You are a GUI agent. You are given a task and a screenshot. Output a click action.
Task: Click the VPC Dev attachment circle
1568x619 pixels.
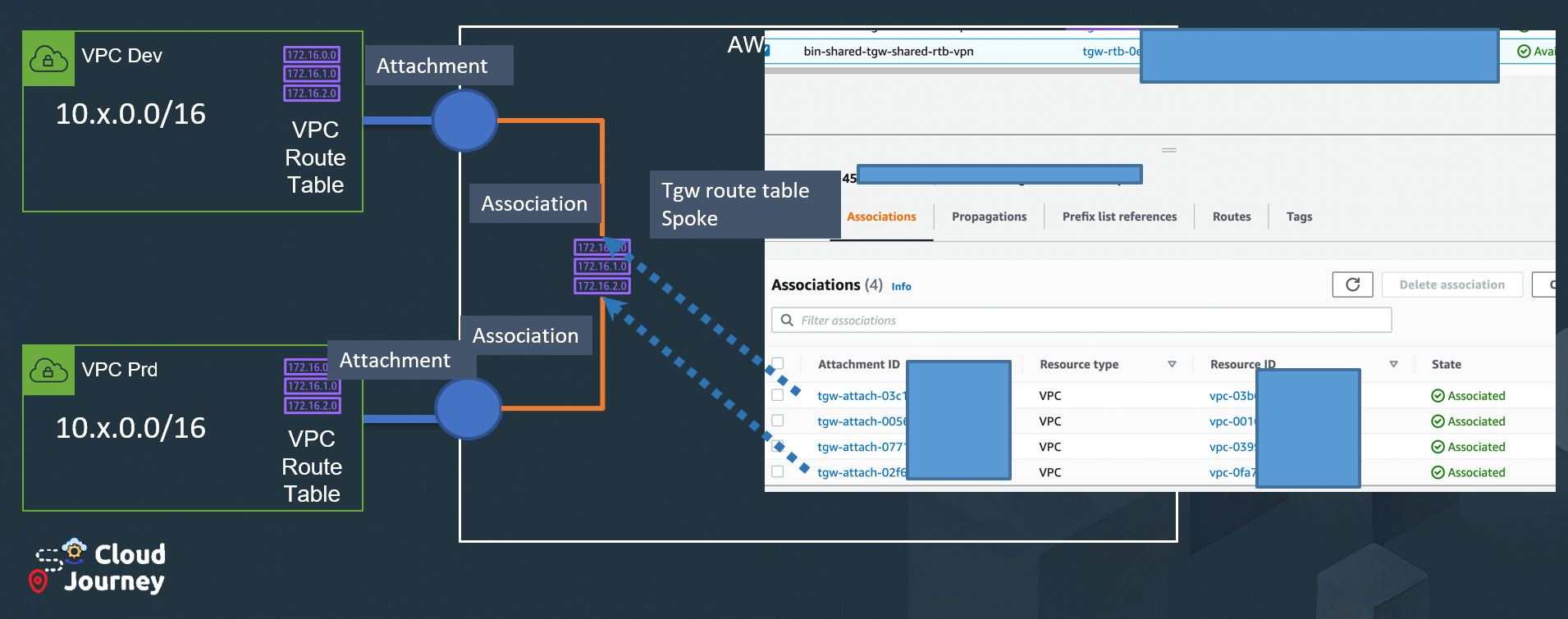point(464,121)
